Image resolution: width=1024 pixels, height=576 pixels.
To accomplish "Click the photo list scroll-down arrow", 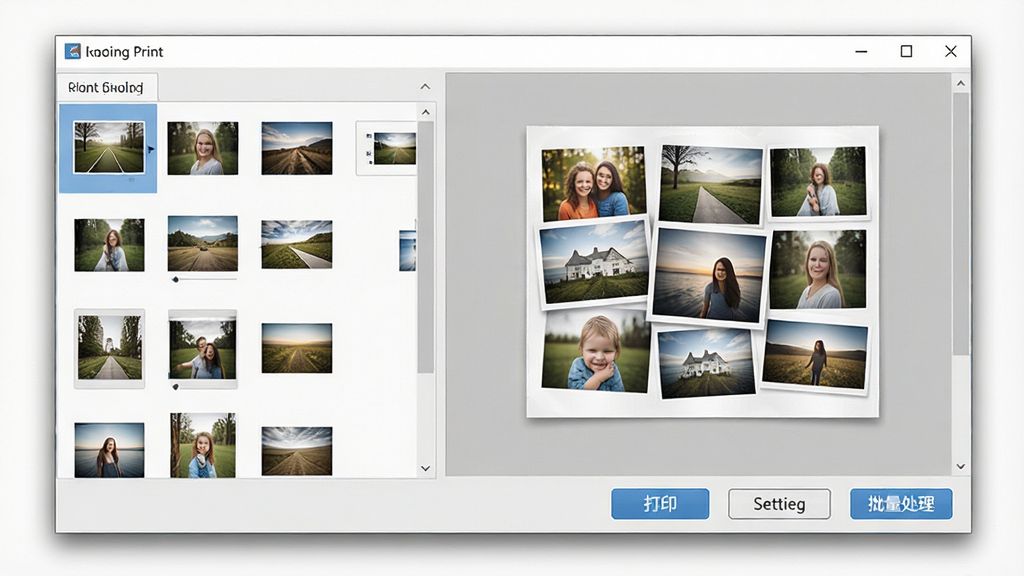I will pyautogui.click(x=426, y=468).
